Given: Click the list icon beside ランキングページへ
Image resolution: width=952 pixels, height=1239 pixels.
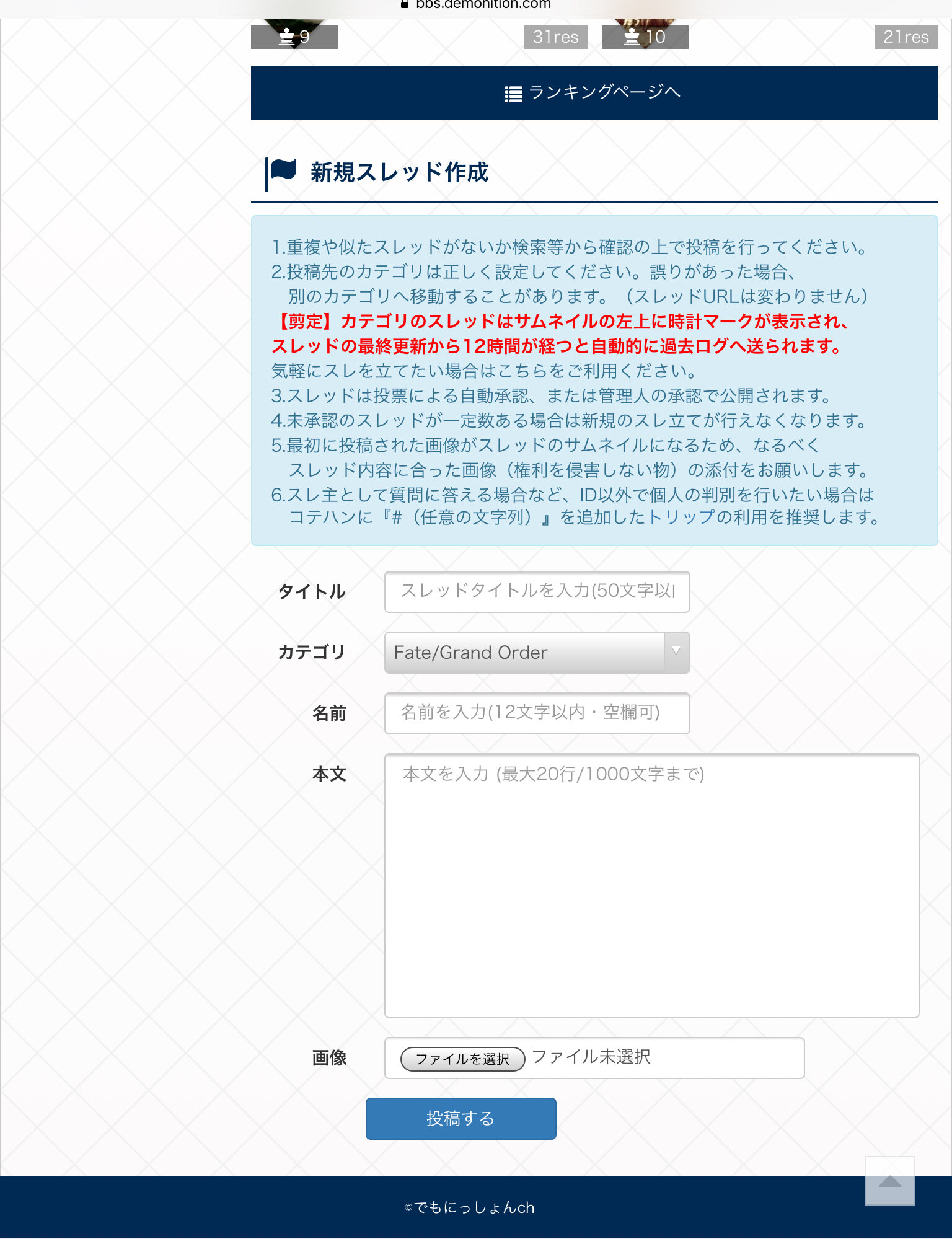Looking at the screenshot, I should coord(513,94).
